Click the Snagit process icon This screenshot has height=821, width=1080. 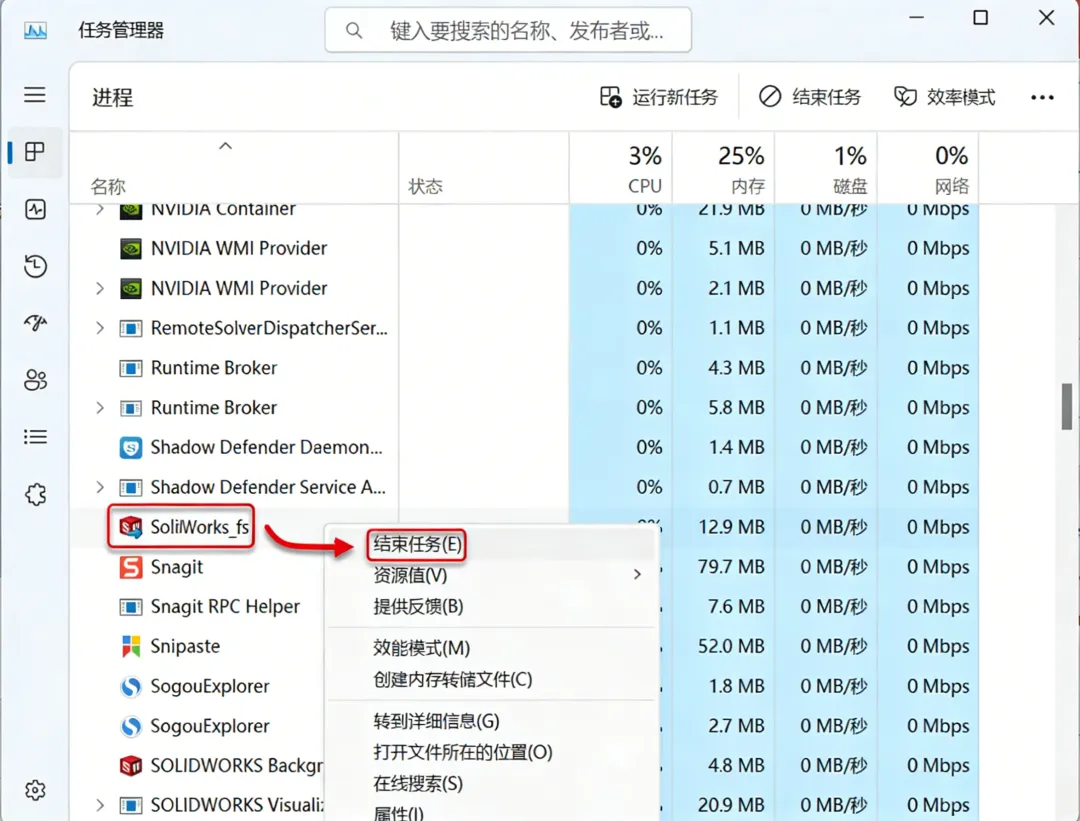coord(131,567)
